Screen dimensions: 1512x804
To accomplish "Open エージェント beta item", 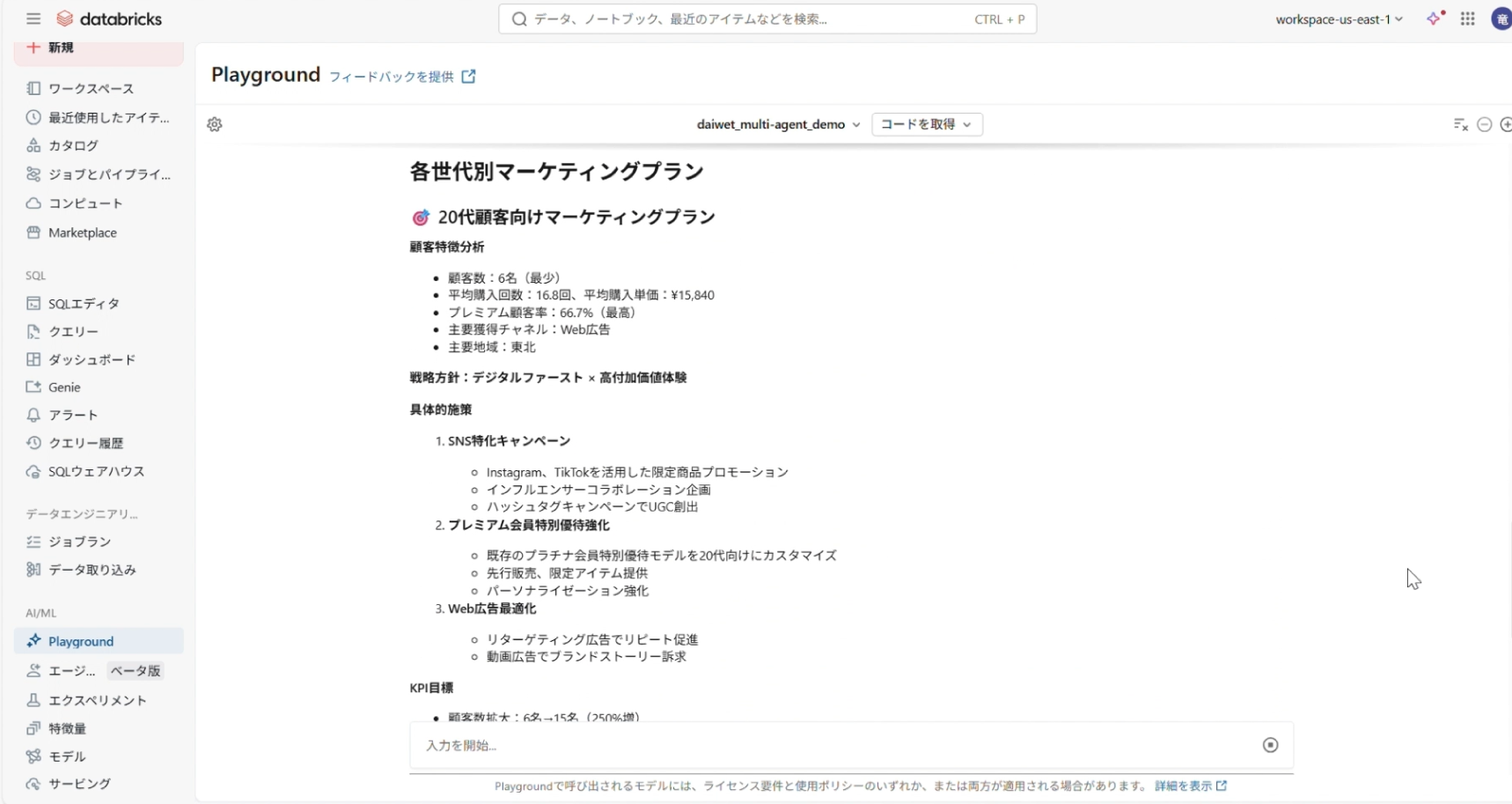I will (72, 671).
